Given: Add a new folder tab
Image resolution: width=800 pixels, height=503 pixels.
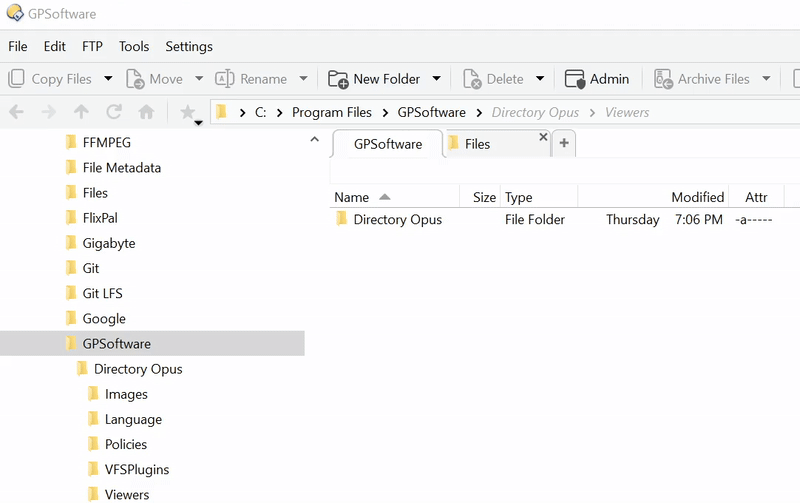Looking at the screenshot, I should point(564,143).
